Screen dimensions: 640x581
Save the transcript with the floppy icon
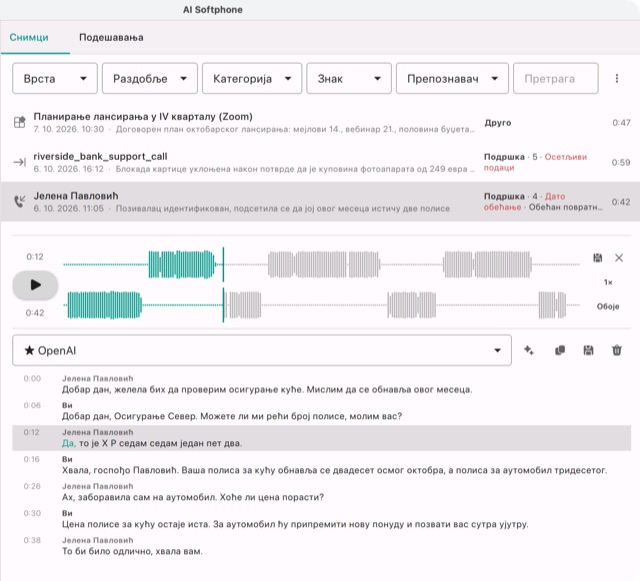pos(588,350)
